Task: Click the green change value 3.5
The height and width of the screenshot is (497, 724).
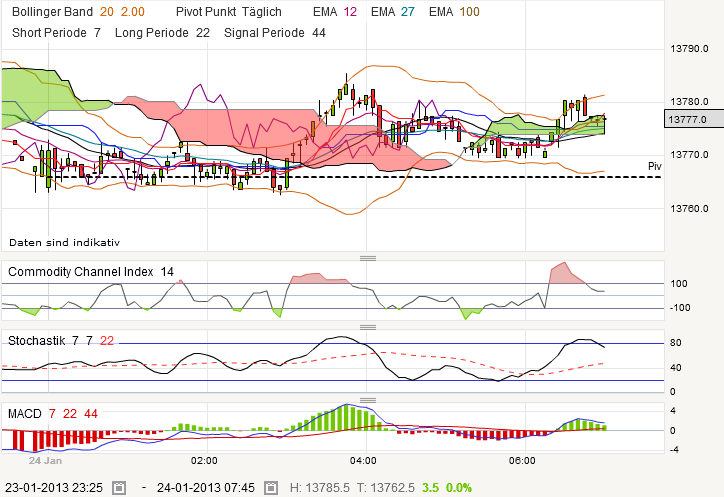Action: (430, 488)
